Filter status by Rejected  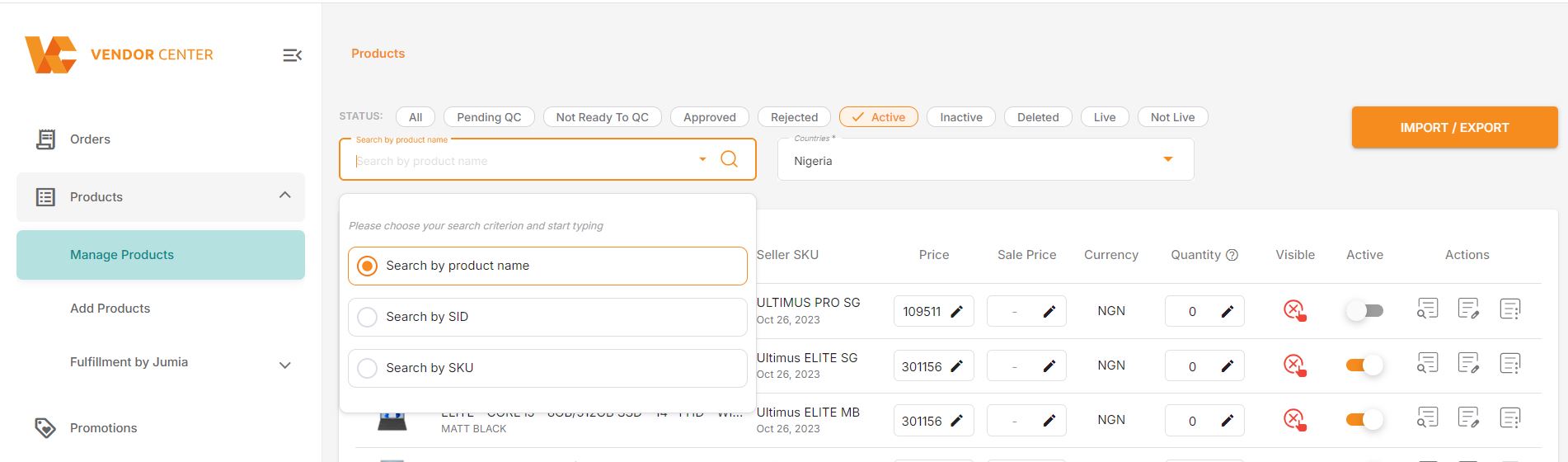[x=794, y=117]
